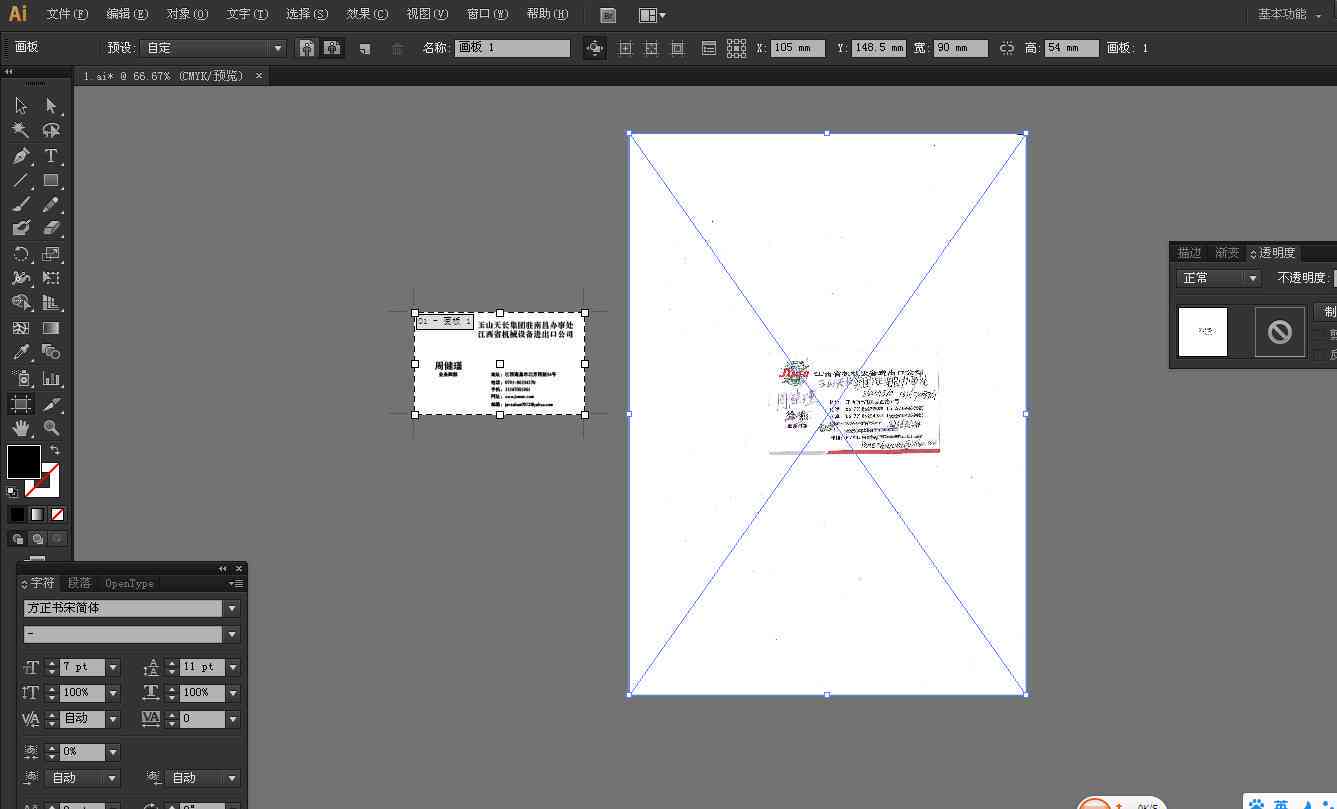Select the Mesh tool
This screenshot has height=809, width=1337.
(21, 328)
